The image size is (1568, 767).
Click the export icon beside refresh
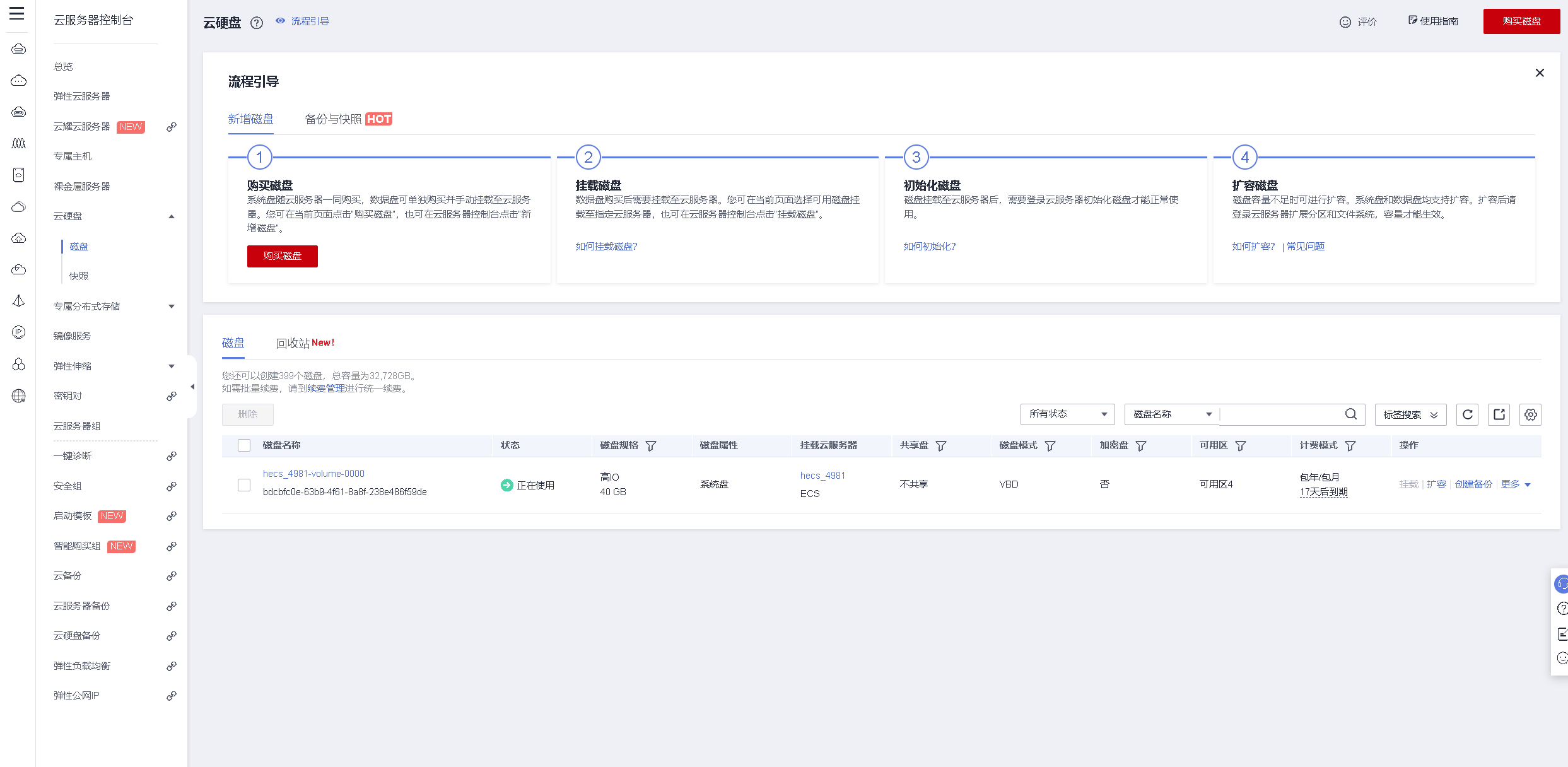tap(1499, 414)
